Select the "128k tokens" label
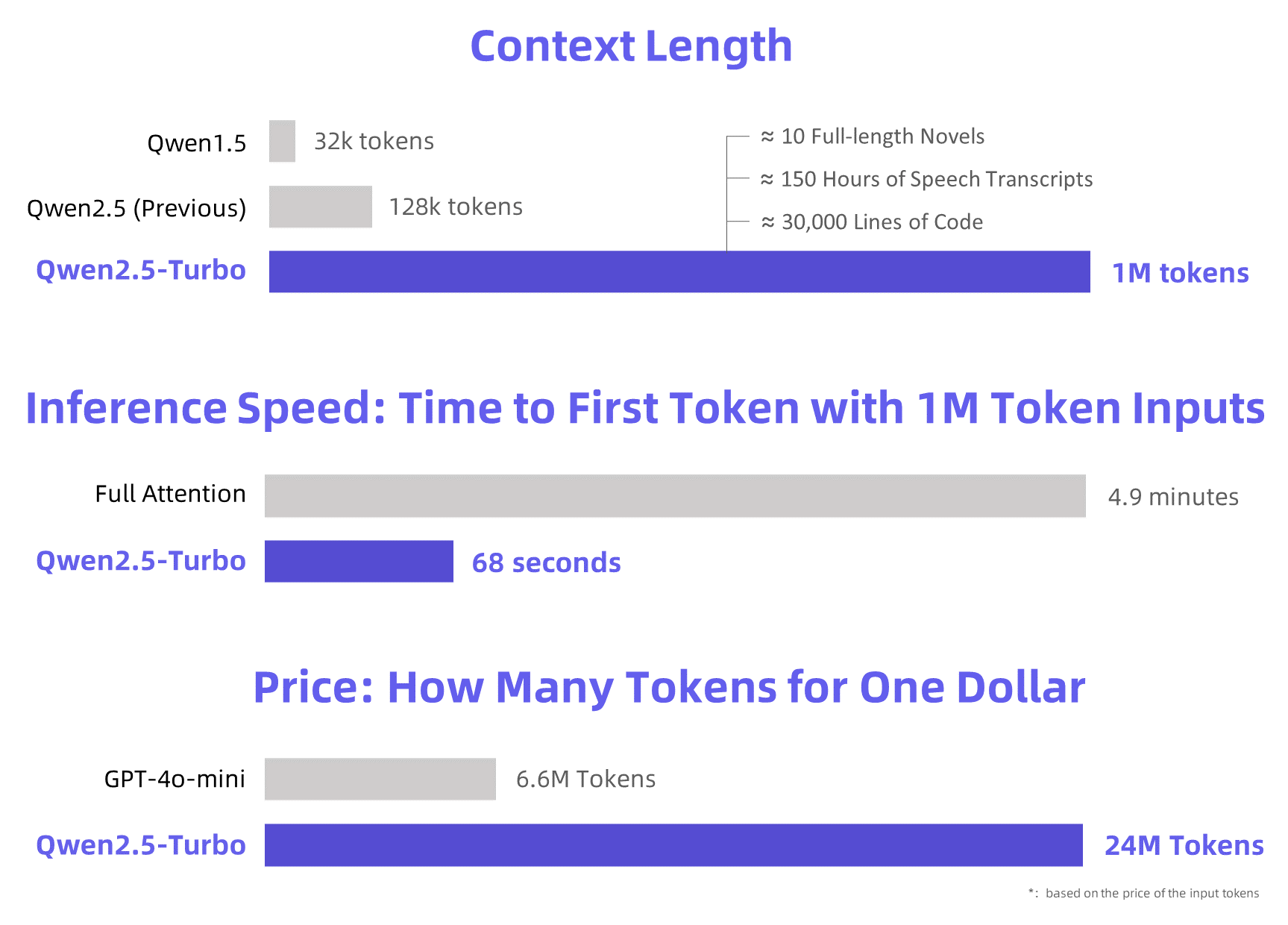The height and width of the screenshot is (925, 1288). [456, 207]
